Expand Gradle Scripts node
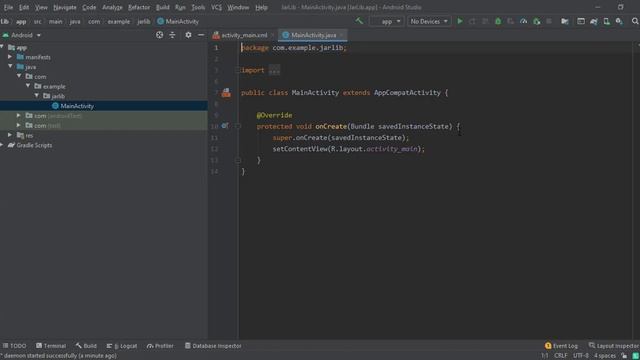 [2, 145]
